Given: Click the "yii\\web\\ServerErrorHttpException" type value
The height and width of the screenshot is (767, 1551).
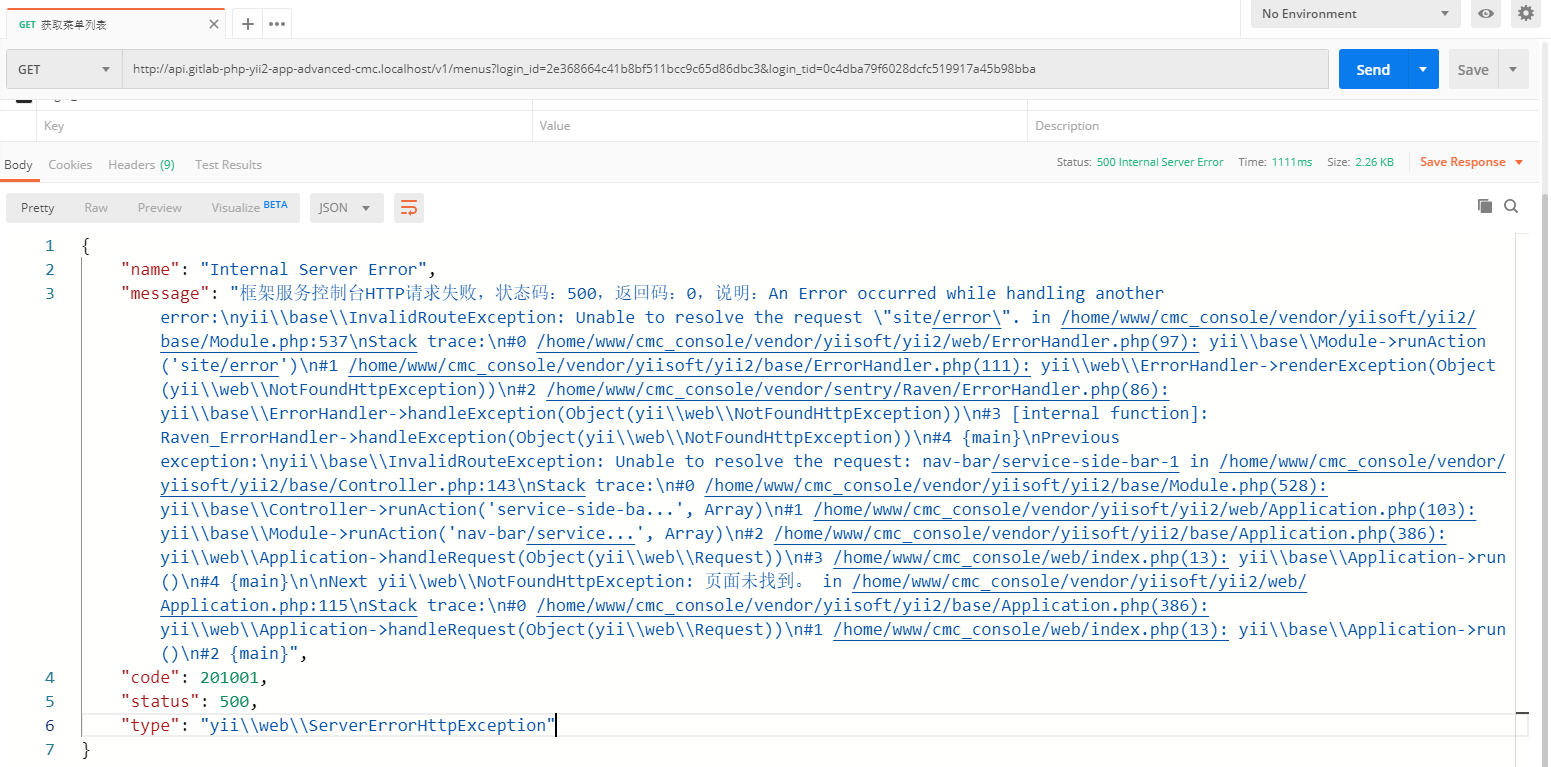Looking at the screenshot, I should pyautogui.click(x=377, y=725).
